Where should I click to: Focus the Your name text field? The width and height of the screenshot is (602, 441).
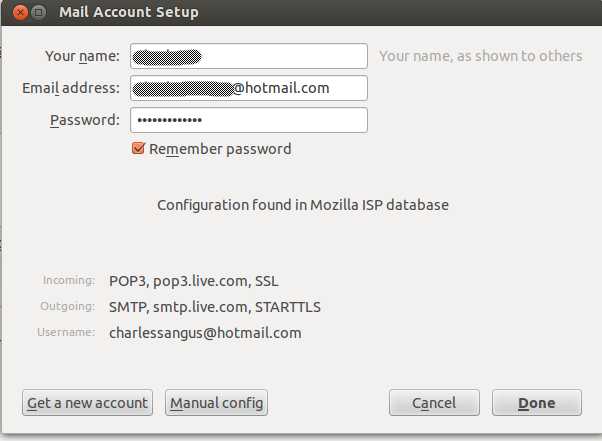click(249, 56)
